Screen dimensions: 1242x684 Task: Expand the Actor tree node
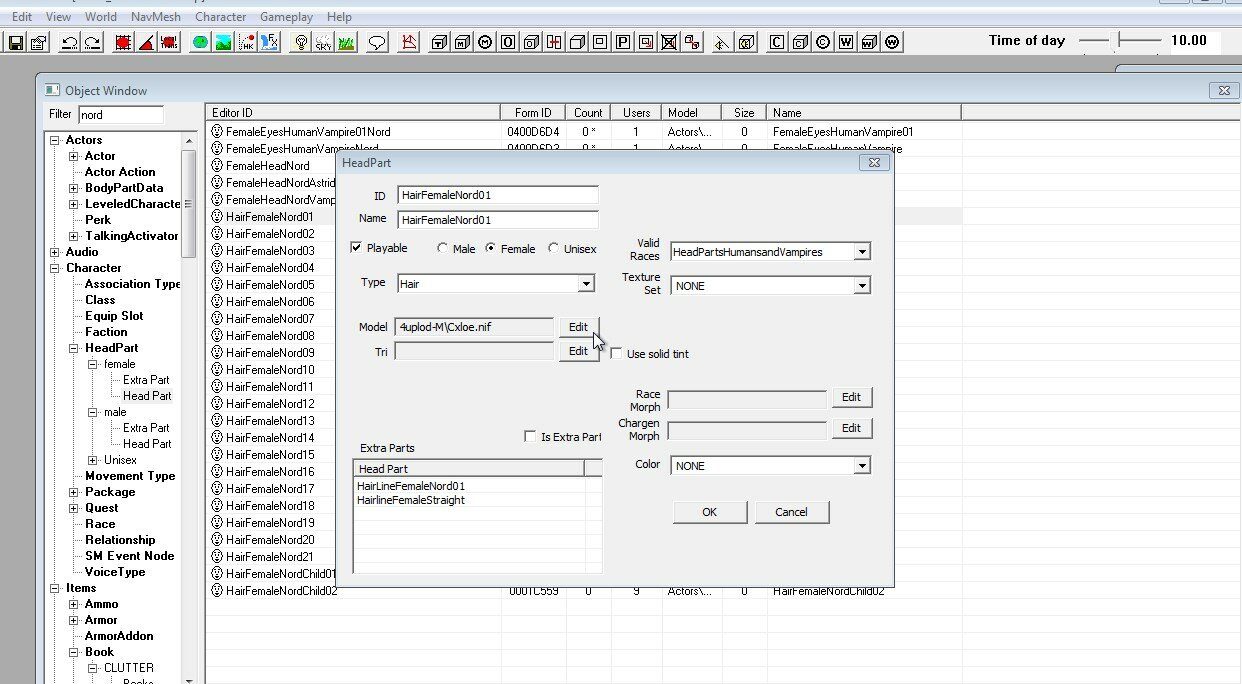tap(73, 156)
